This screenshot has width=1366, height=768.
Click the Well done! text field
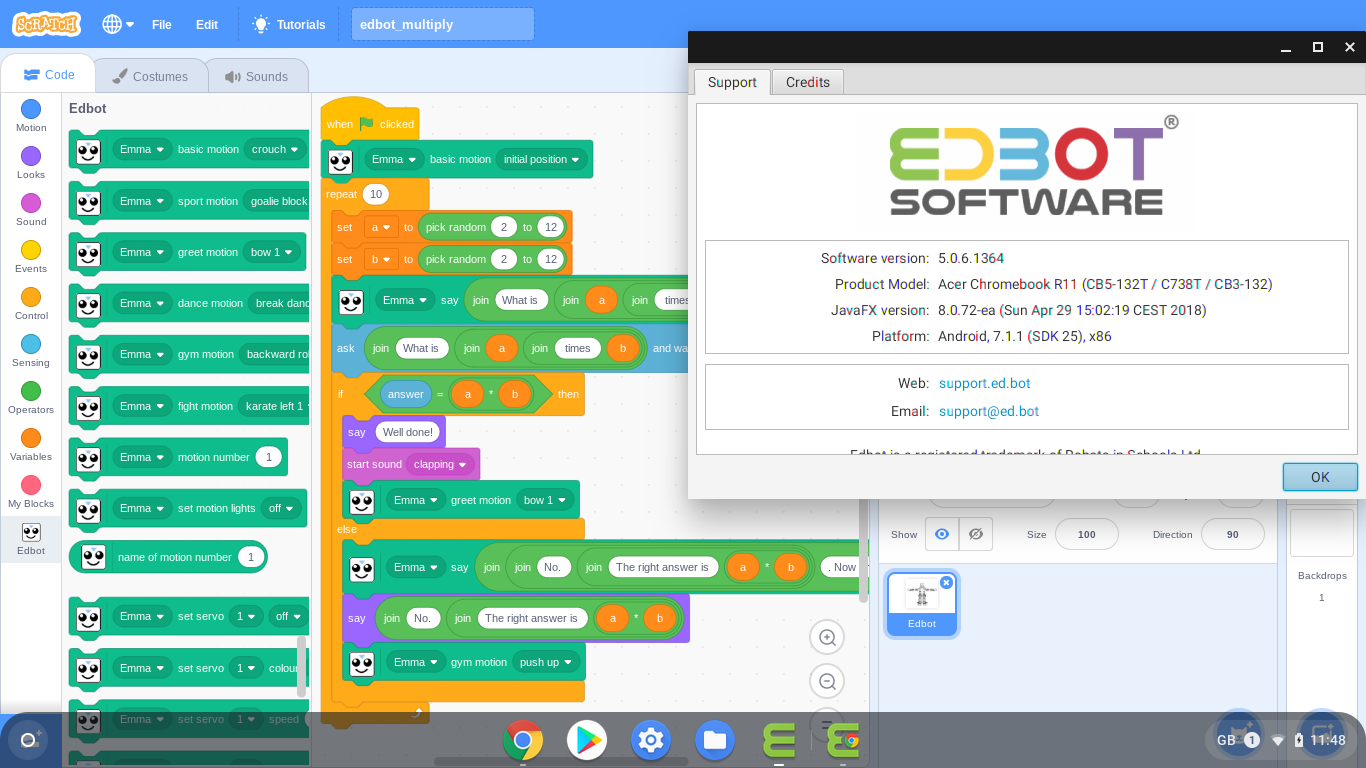[x=407, y=432]
